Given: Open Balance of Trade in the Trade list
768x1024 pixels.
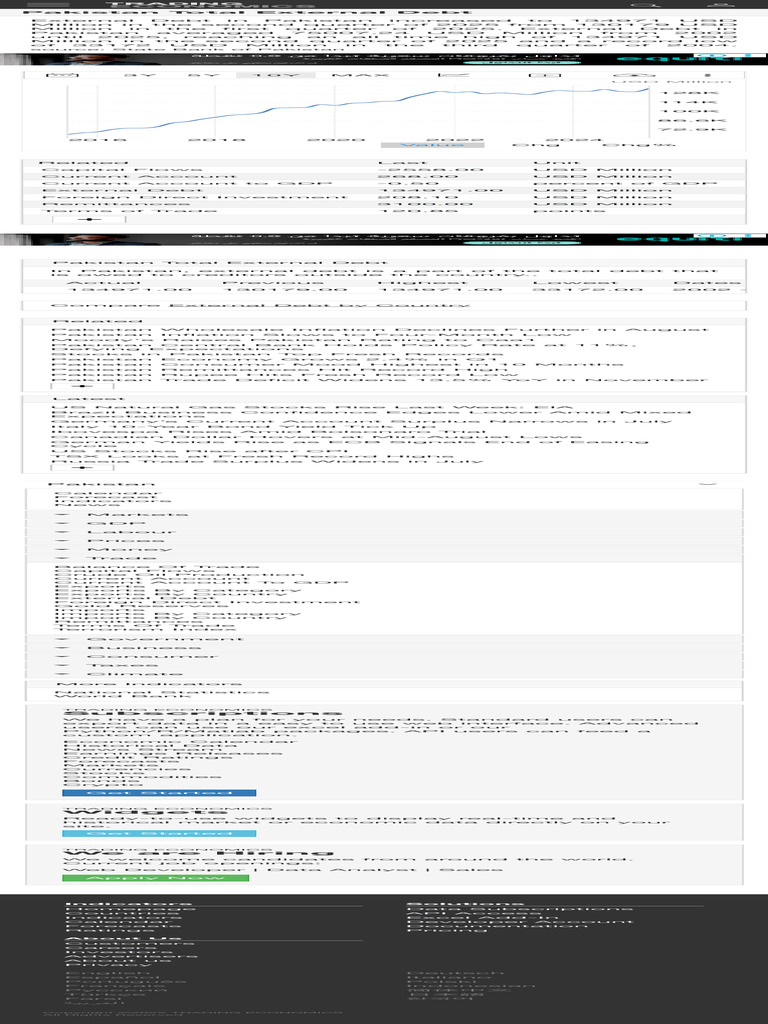Looking at the screenshot, I should point(157,567).
